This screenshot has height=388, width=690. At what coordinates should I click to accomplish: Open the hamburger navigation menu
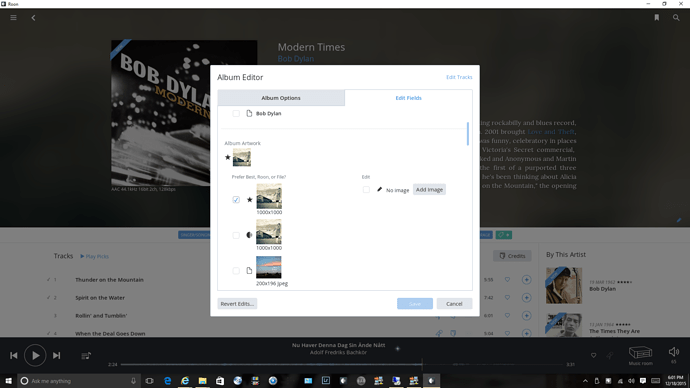pyautogui.click(x=14, y=18)
